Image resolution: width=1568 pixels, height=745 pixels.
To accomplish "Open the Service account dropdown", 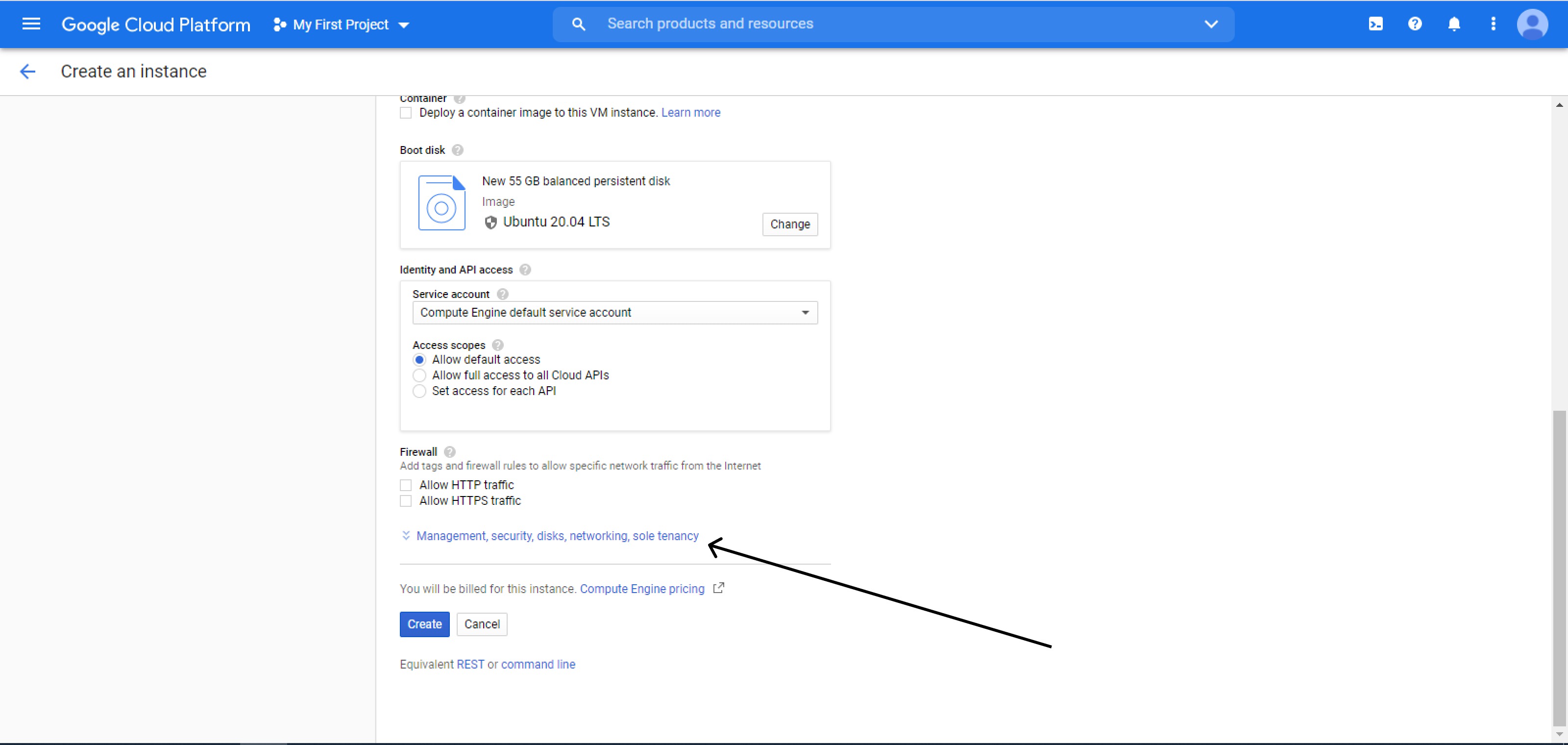I will pyautogui.click(x=615, y=313).
